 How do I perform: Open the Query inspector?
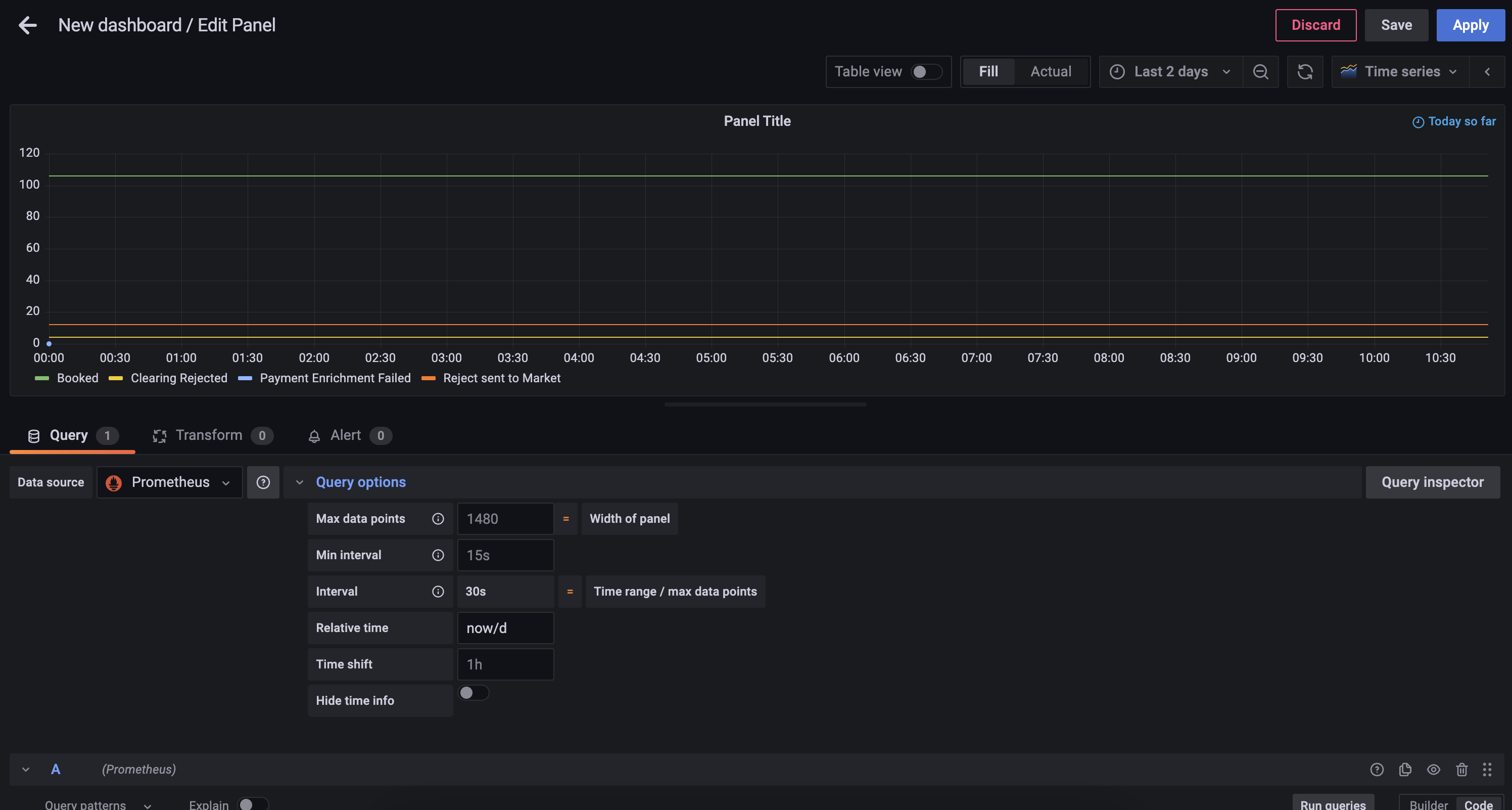pyautogui.click(x=1432, y=482)
